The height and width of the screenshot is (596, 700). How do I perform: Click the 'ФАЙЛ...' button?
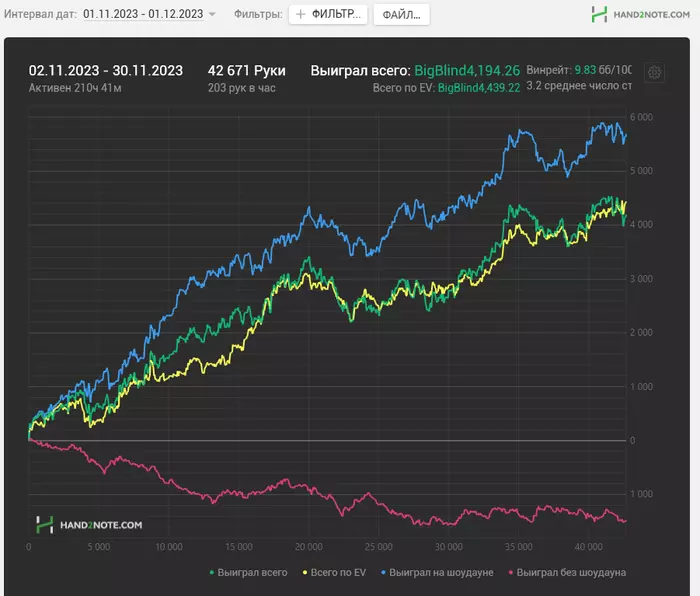coord(401,15)
